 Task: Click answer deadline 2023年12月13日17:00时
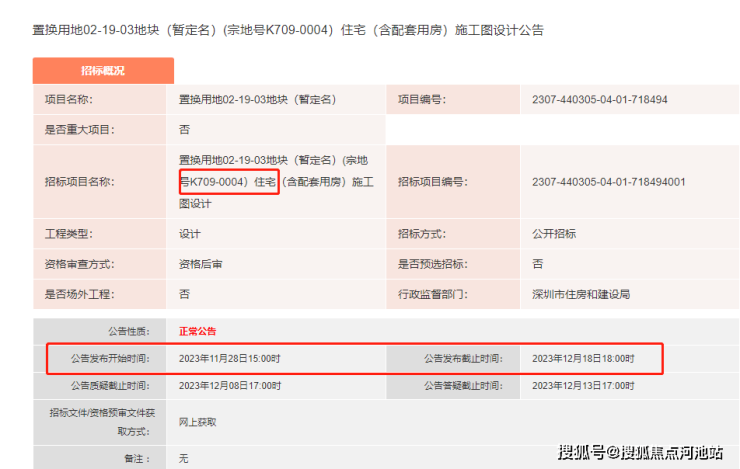point(583,386)
